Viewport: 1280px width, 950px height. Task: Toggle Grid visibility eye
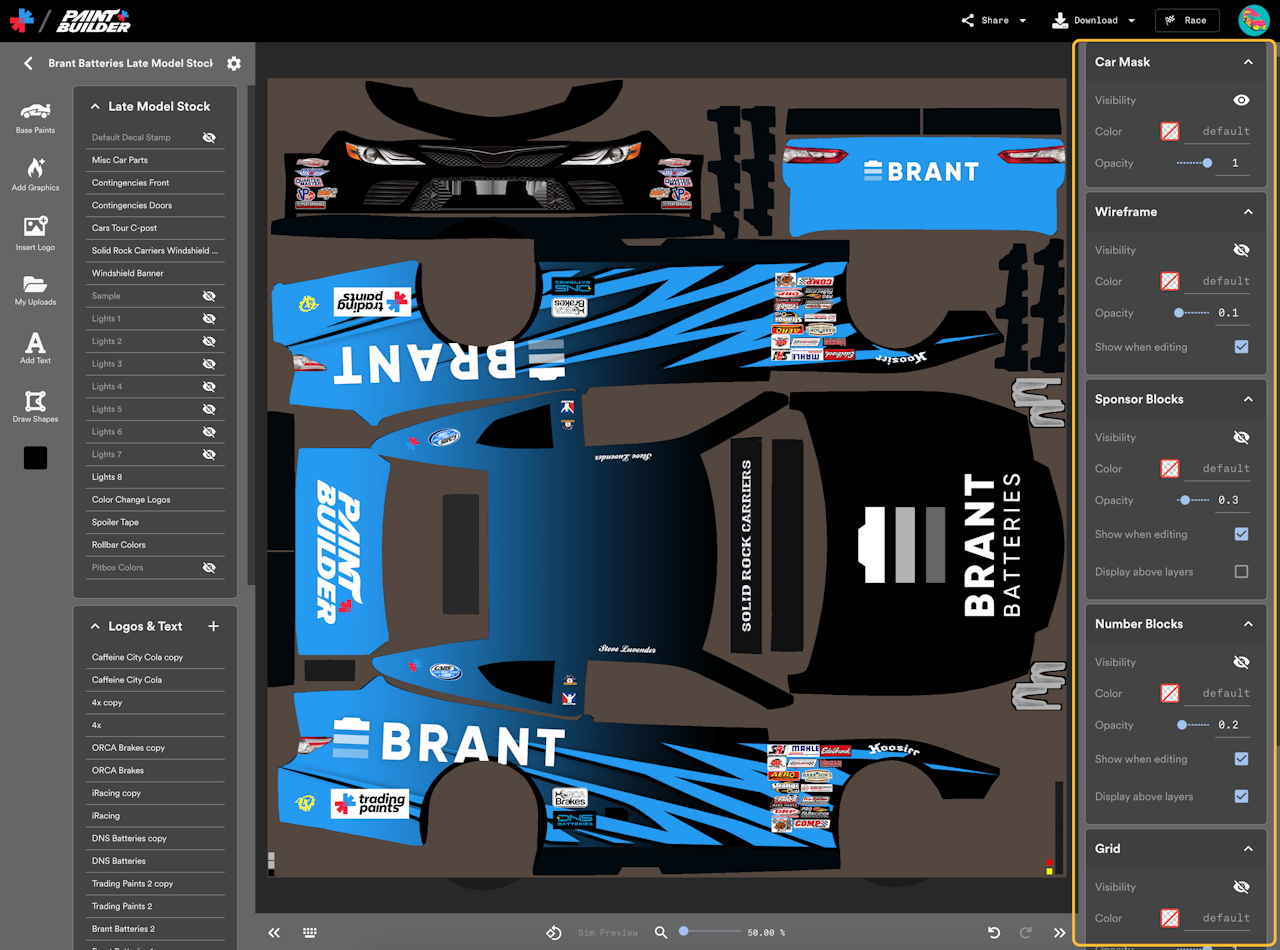(1241, 887)
